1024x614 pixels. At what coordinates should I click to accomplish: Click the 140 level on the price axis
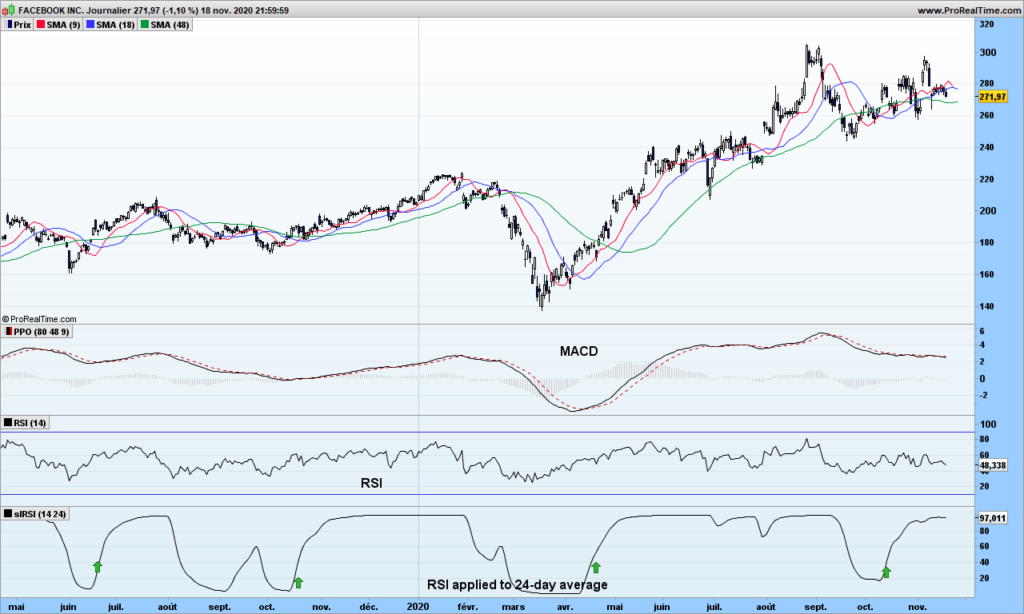tap(987, 306)
